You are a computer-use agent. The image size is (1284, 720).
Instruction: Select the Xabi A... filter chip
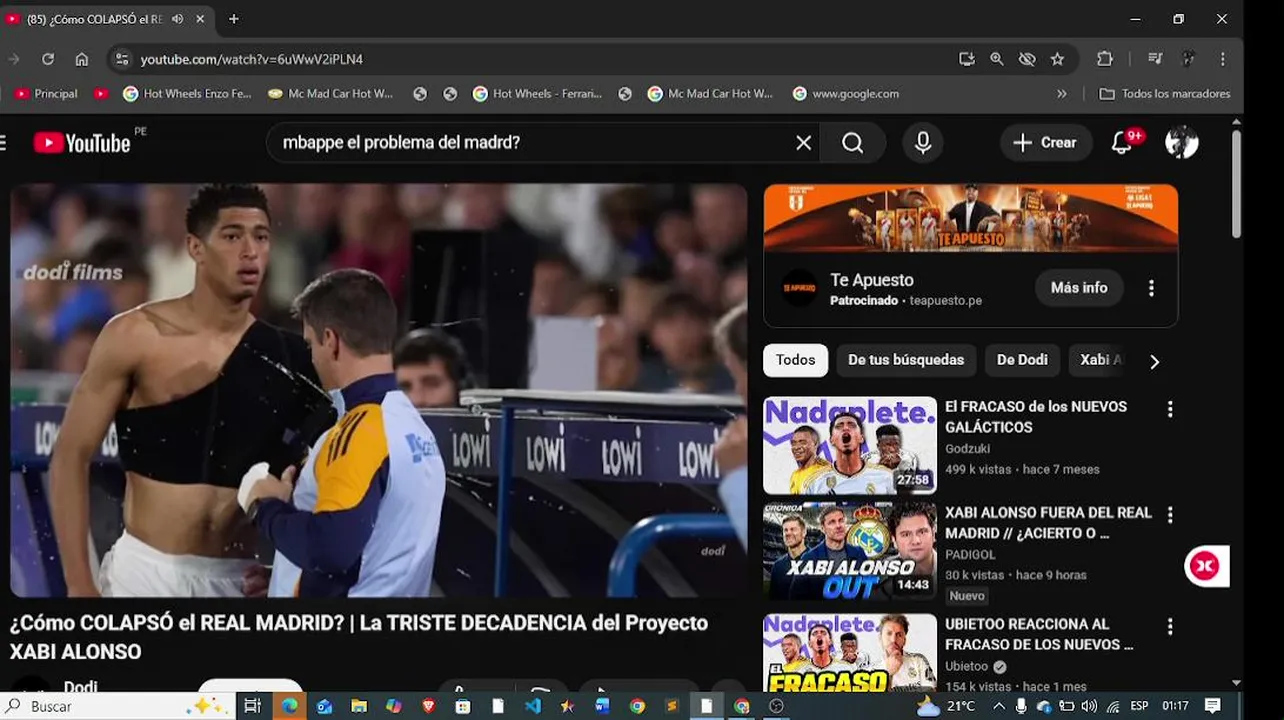tap(1100, 360)
